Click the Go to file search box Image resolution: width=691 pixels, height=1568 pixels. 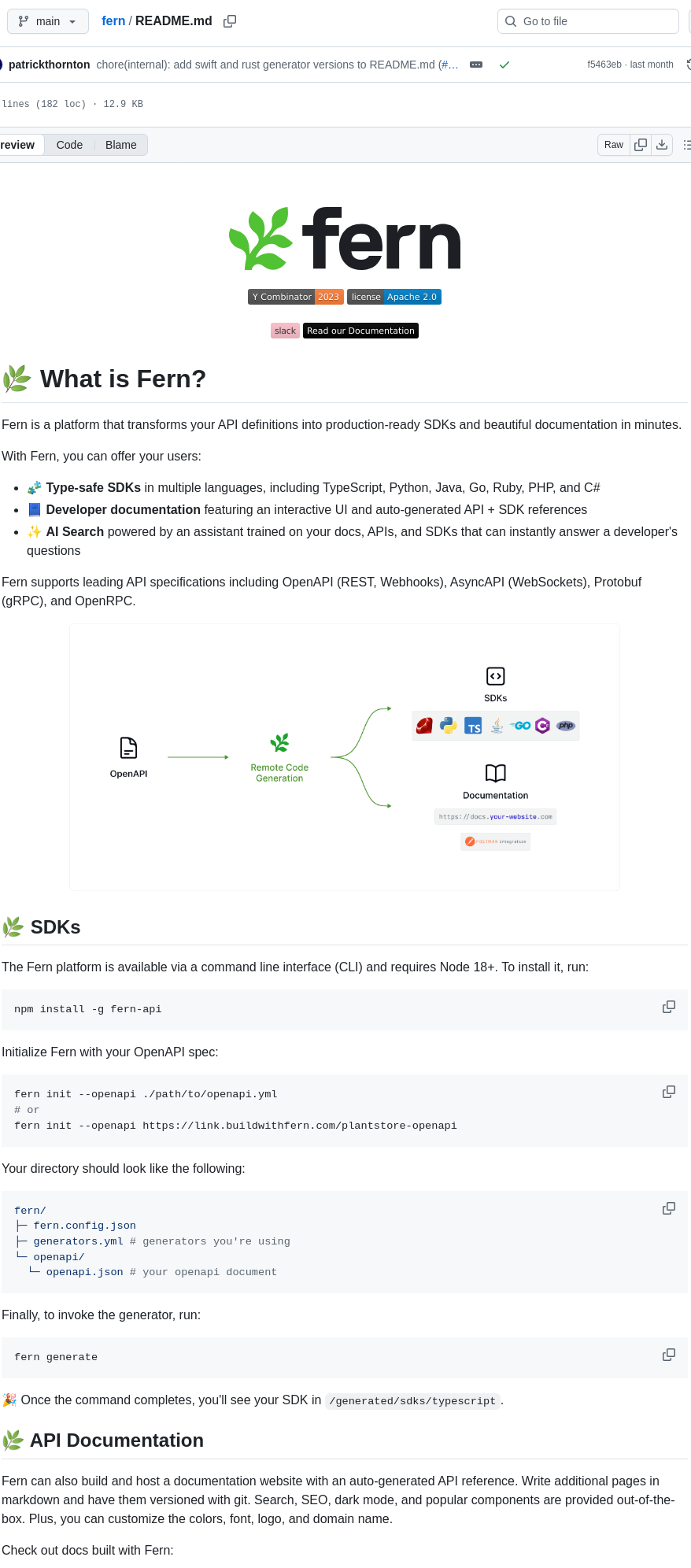coord(588,21)
